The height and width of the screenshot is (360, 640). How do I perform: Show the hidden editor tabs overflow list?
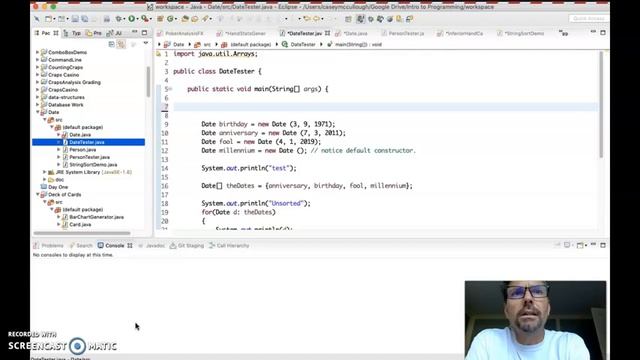tap(563, 33)
